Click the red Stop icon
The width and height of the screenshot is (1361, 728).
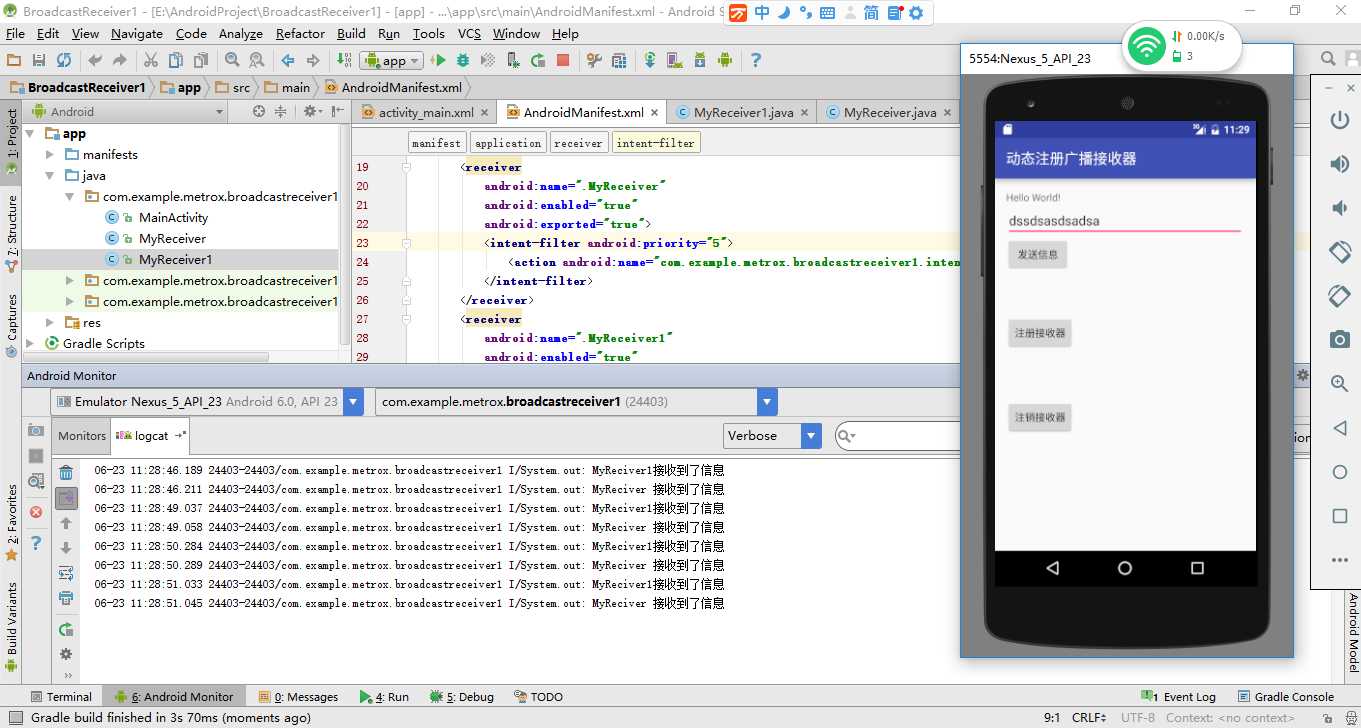pyautogui.click(x=563, y=60)
